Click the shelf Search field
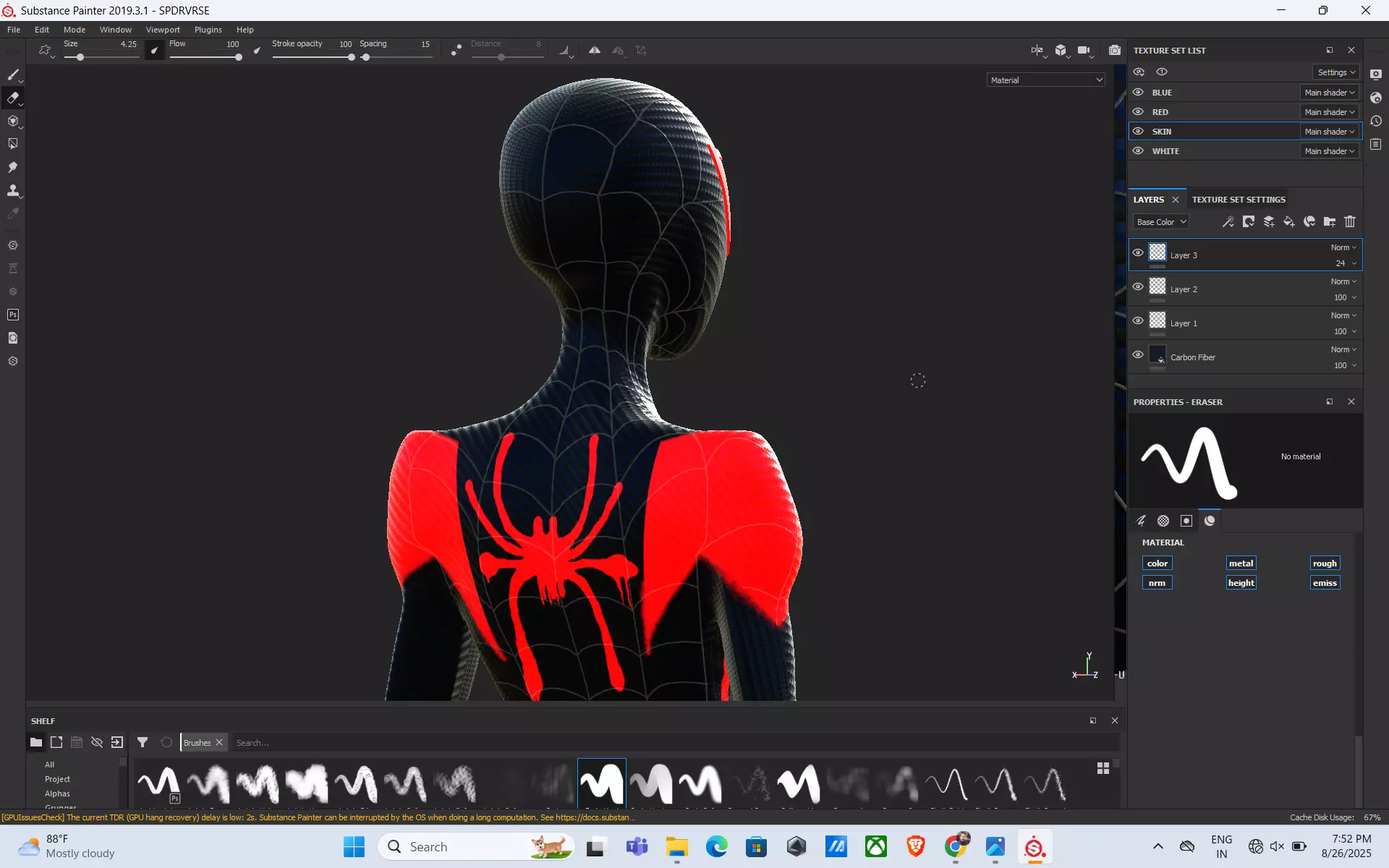Screen dimensions: 1389x868 coord(676,743)
